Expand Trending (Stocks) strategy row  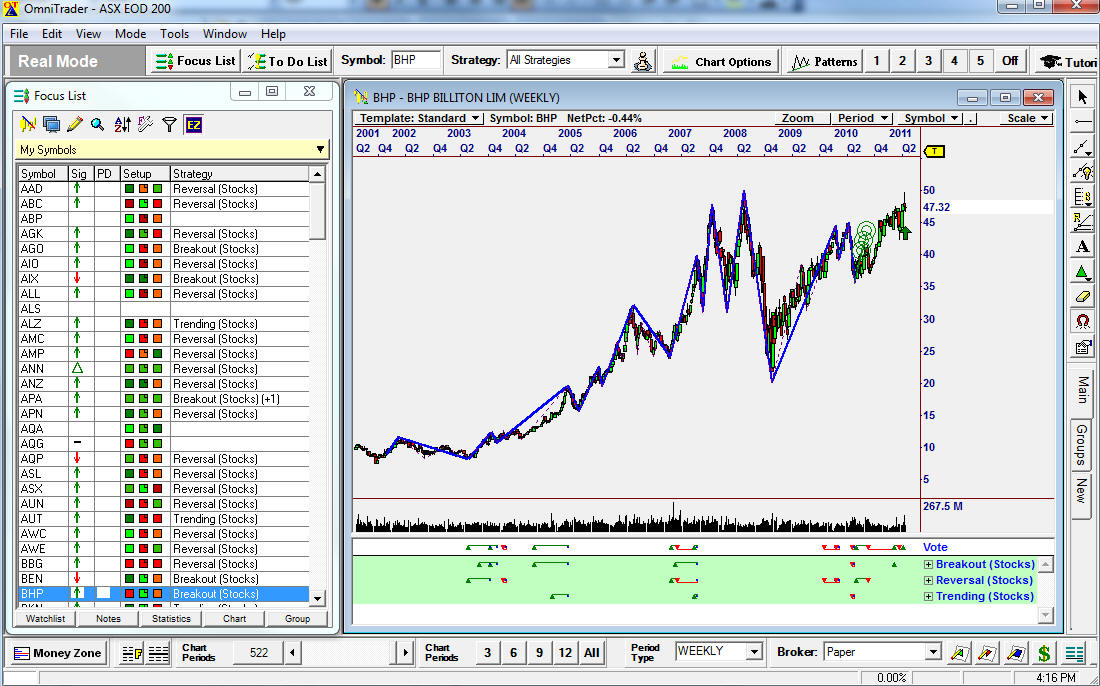click(x=928, y=597)
